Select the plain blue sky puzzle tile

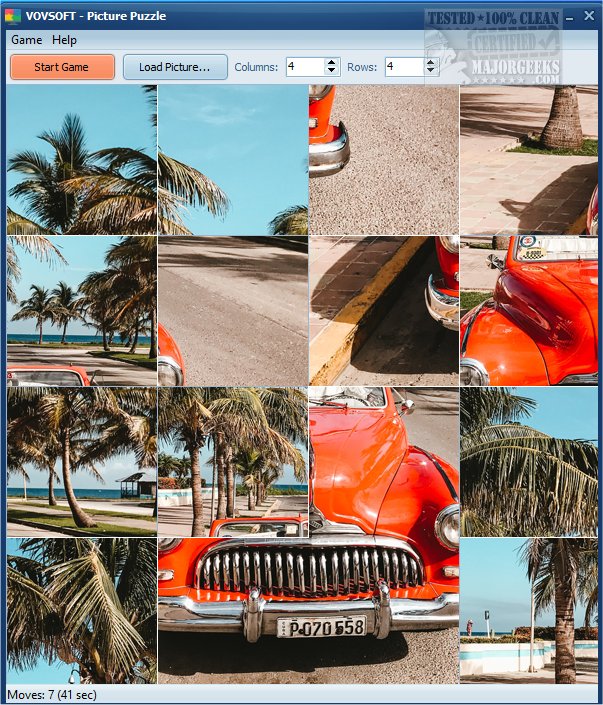(x=233, y=160)
